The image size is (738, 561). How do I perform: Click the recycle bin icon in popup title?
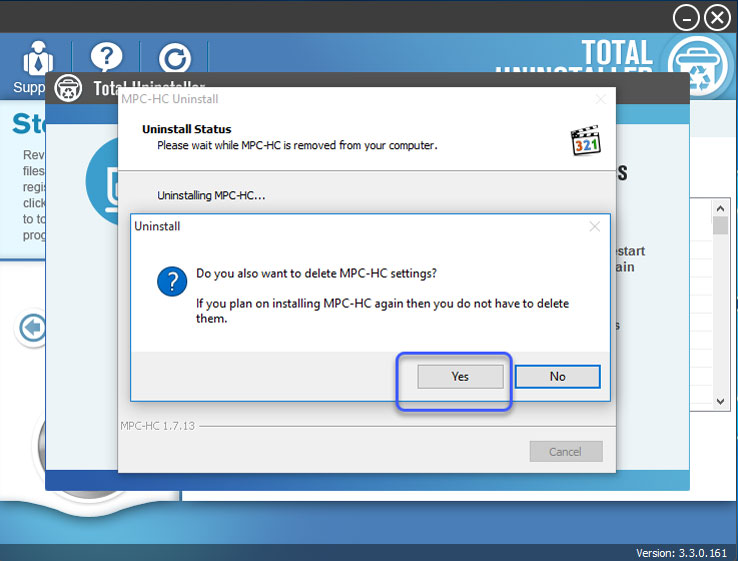(x=68, y=88)
